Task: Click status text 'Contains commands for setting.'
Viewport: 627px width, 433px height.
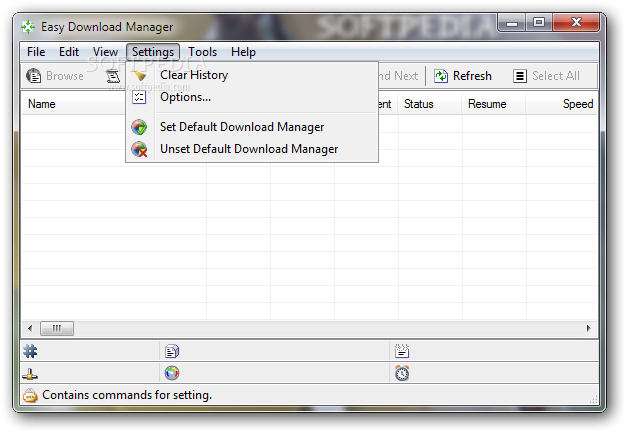Action: coord(127,395)
